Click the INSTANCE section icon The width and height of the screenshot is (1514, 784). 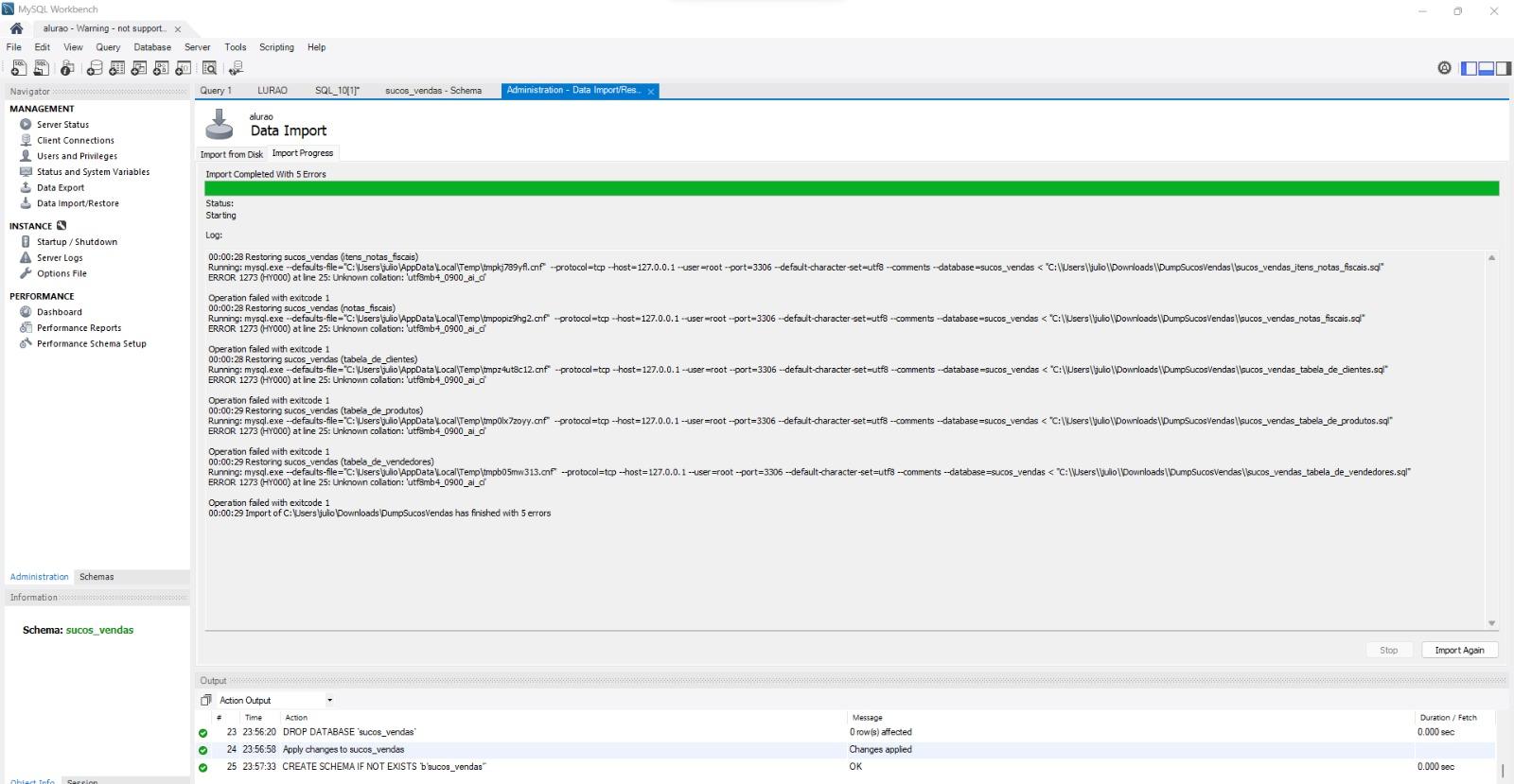pyautogui.click(x=62, y=226)
